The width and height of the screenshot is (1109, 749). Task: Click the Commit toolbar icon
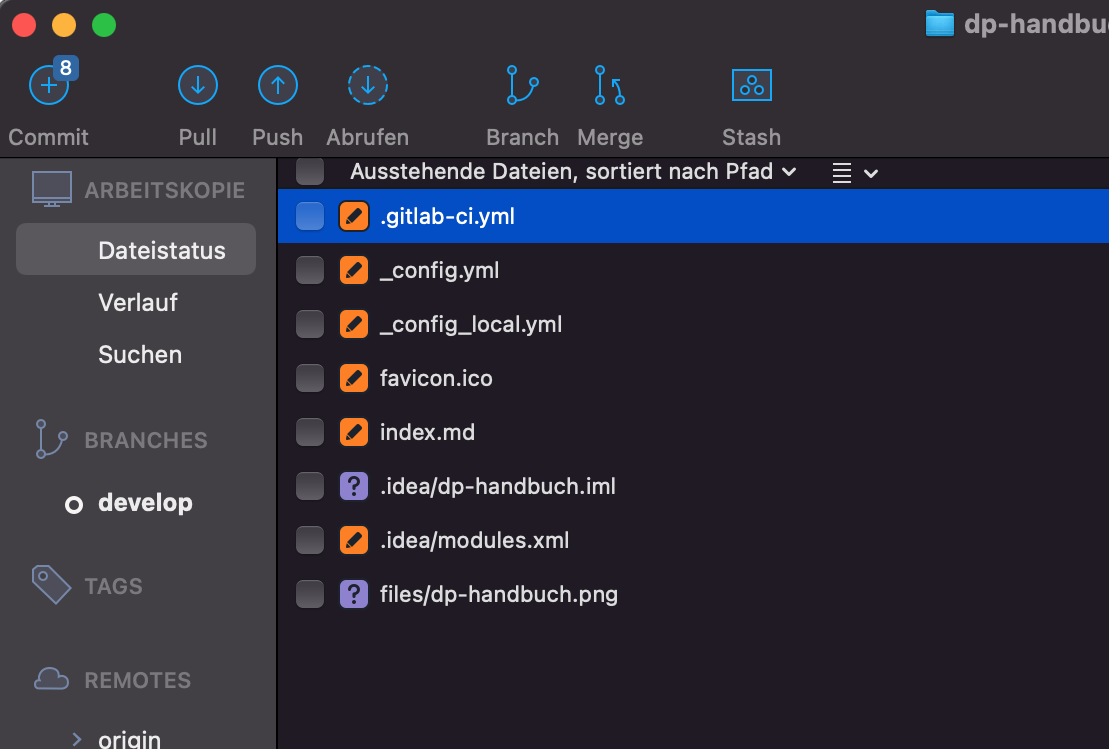click(x=48, y=87)
